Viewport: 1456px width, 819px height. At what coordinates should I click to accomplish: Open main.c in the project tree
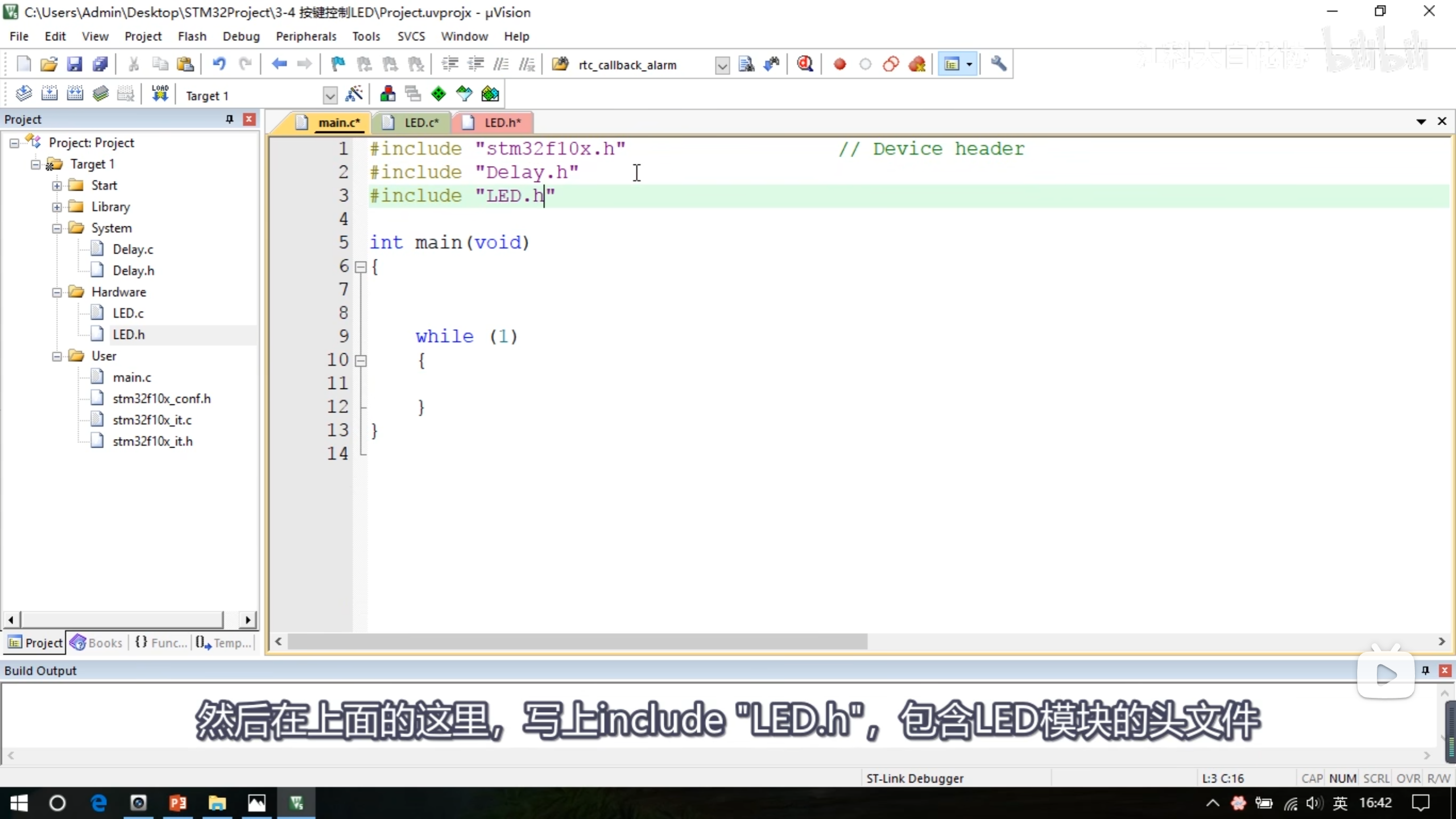(131, 377)
